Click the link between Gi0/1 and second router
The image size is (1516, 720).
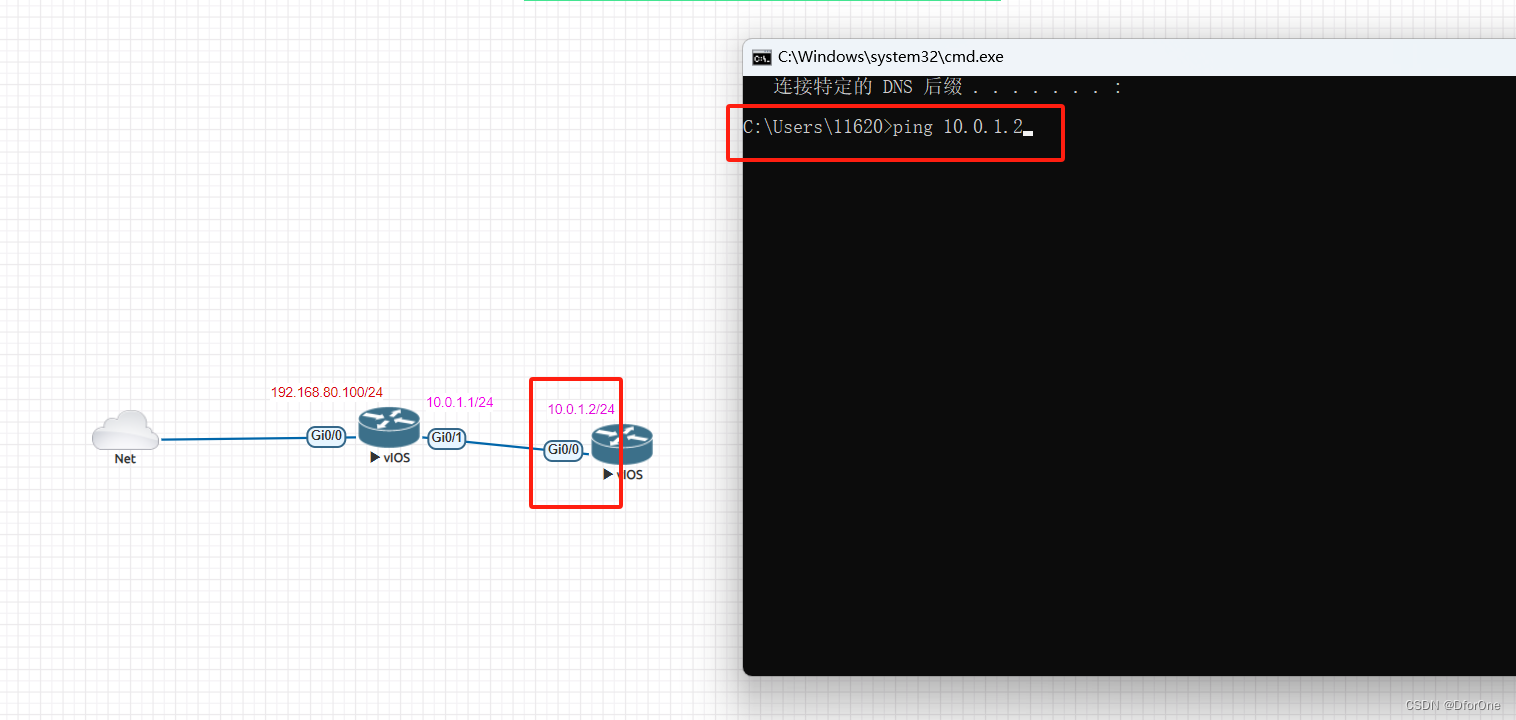click(505, 444)
